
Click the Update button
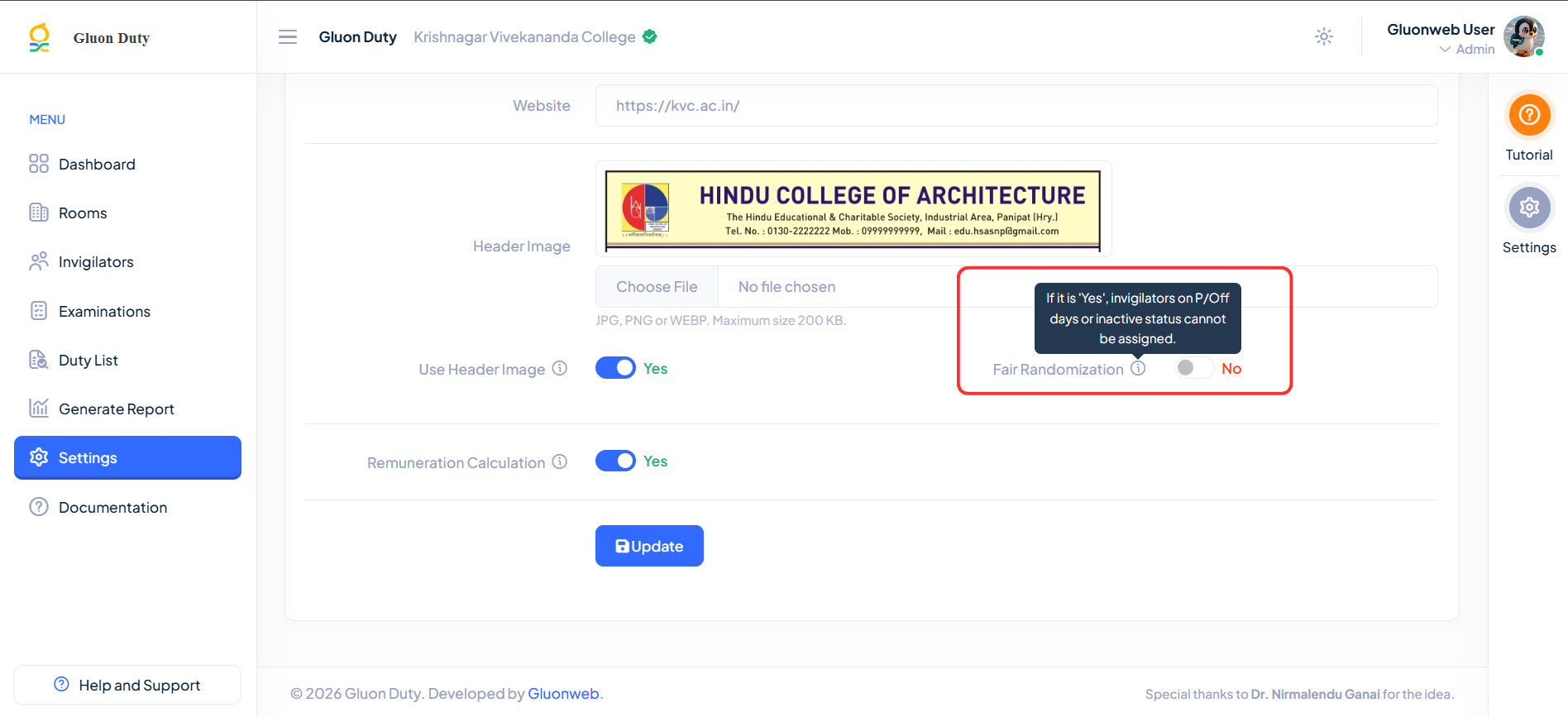pos(649,546)
